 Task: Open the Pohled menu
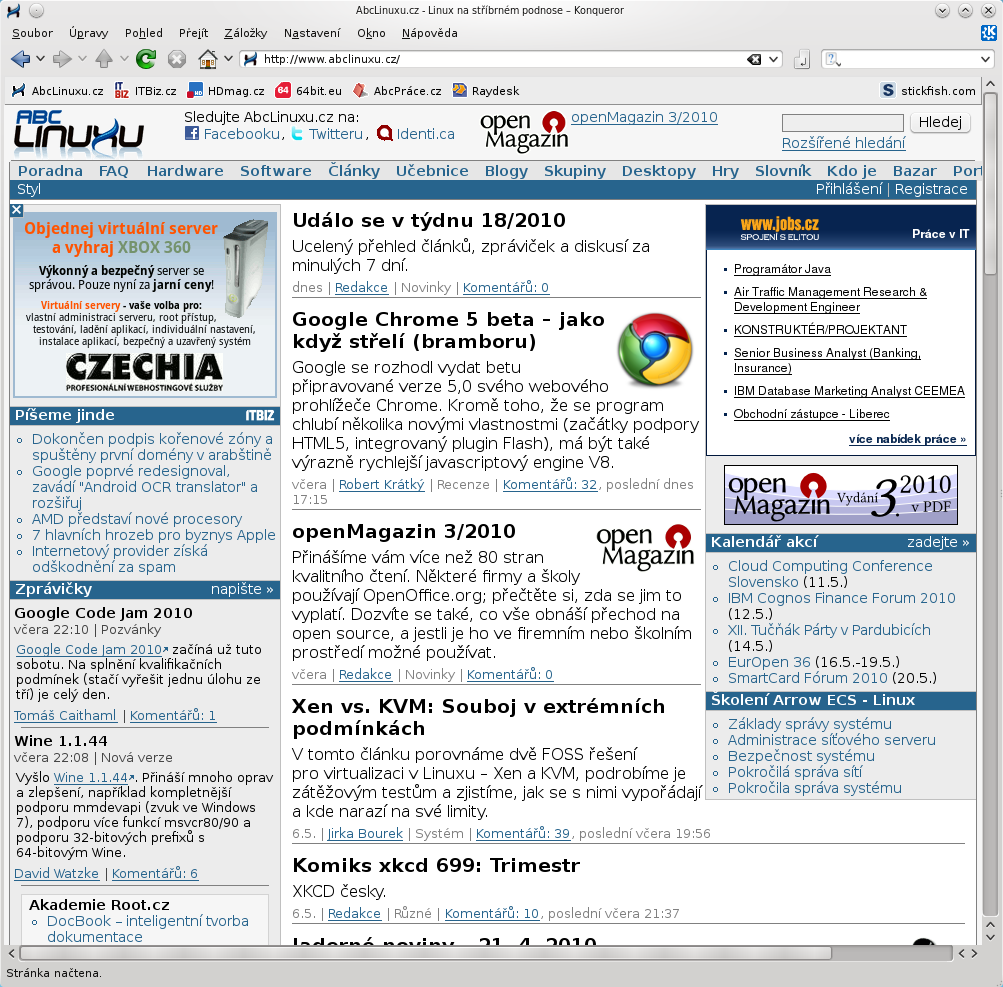[143, 33]
